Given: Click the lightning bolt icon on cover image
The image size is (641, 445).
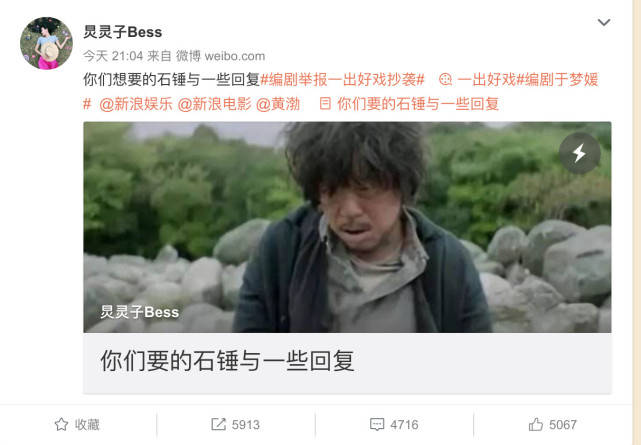Looking at the screenshot, I should point(579,153).
